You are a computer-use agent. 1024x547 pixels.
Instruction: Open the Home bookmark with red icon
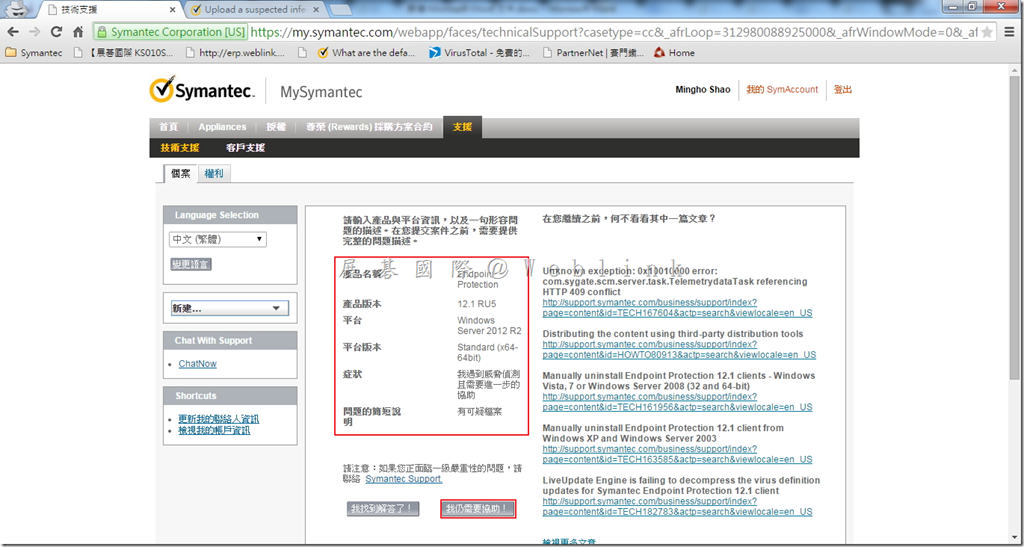click(x=674, y=53)
